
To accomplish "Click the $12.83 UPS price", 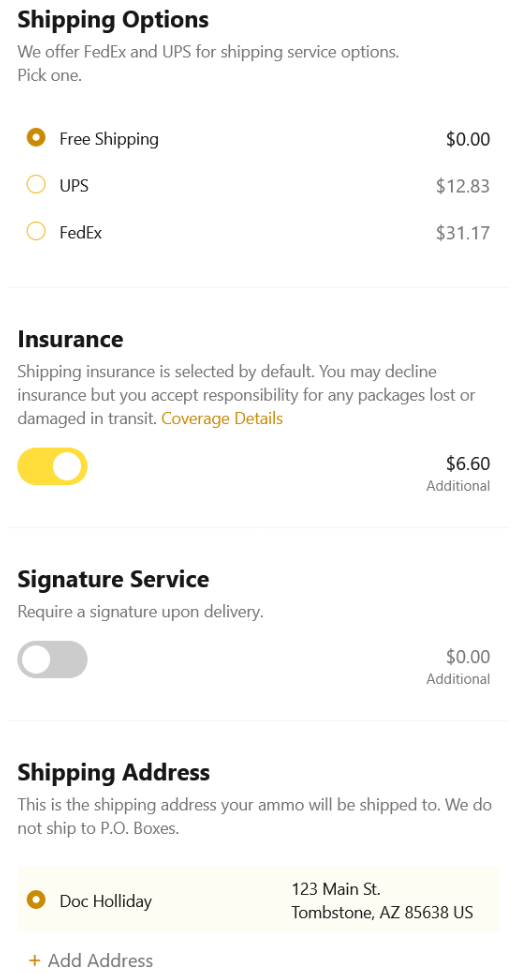I will pyautogui.click(x=463, y=186).
